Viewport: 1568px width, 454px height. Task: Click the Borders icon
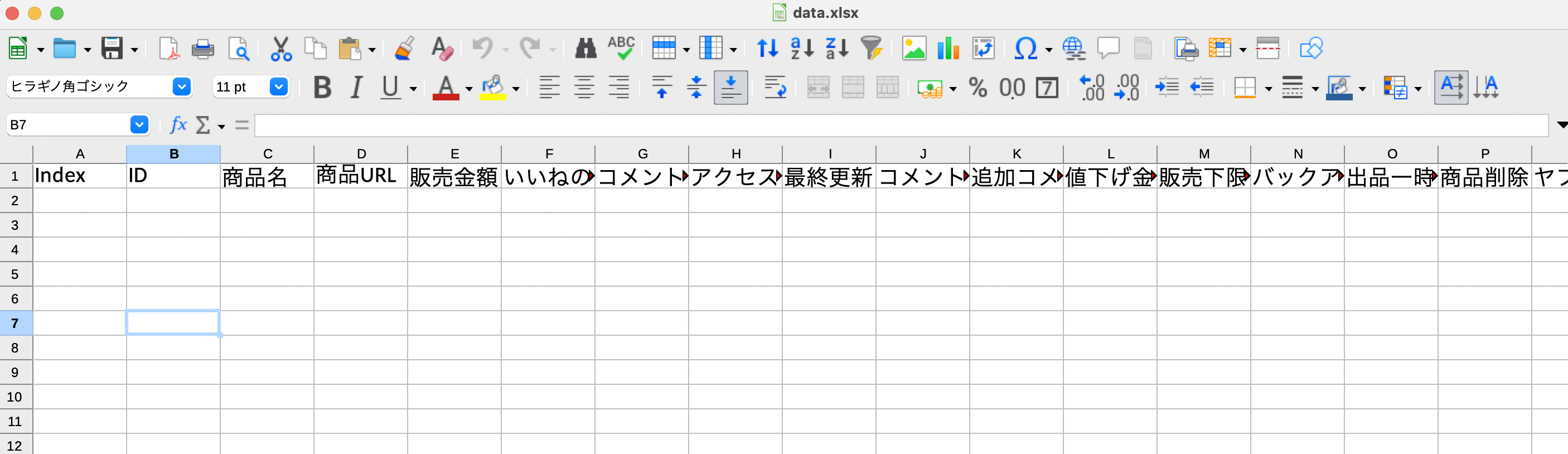(1245, 88)
